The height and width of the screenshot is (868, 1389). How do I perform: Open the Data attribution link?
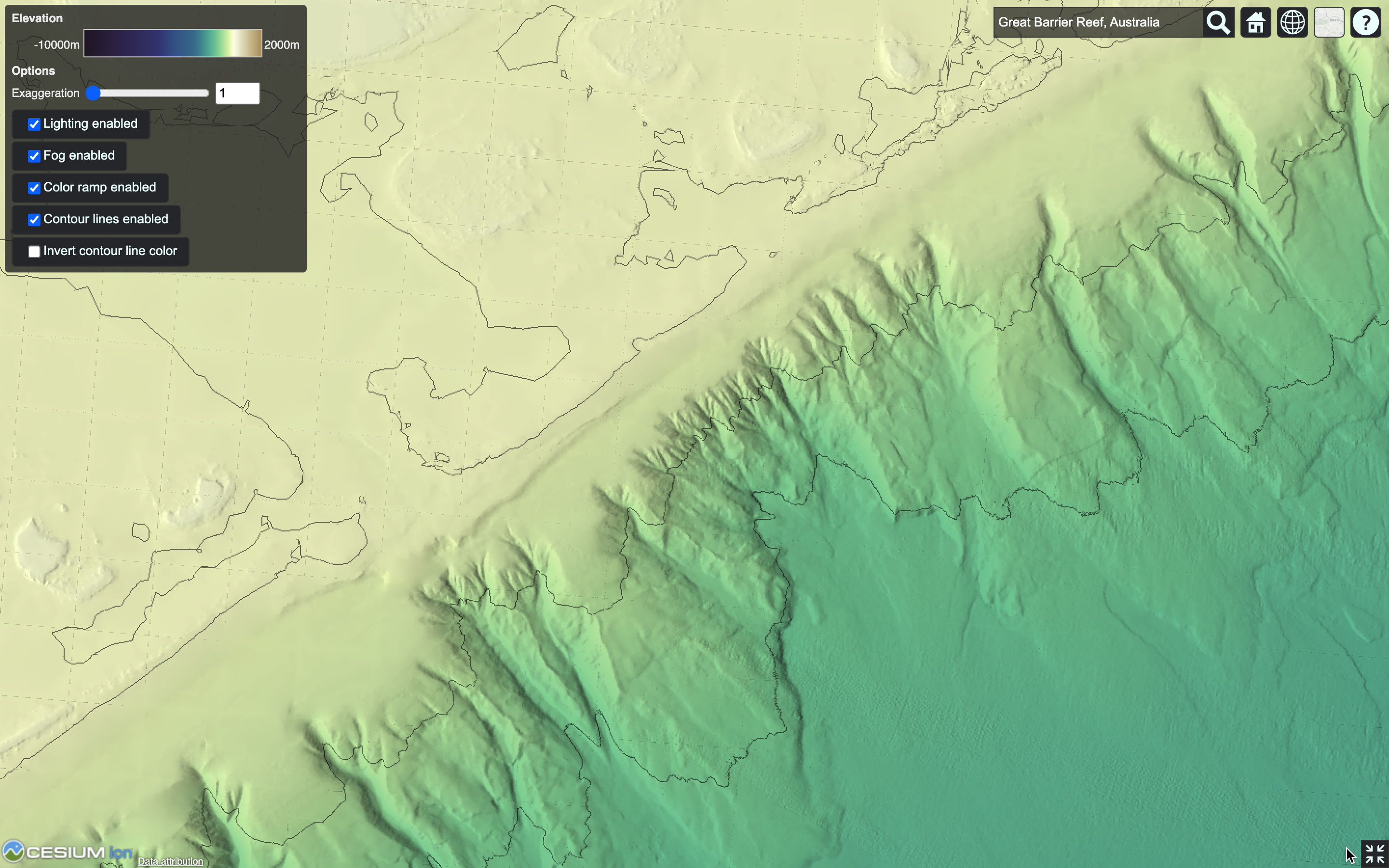[x=170, y=861]
